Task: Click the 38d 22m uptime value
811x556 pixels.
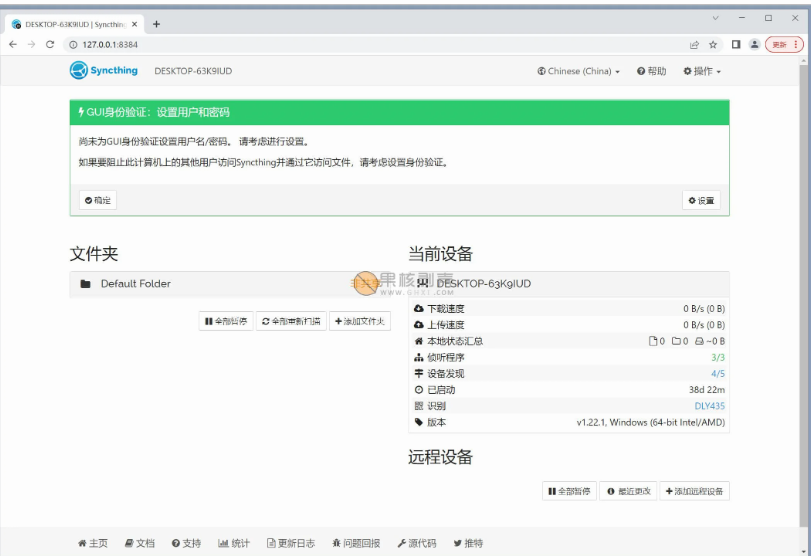Action: [x=707, y=390]
